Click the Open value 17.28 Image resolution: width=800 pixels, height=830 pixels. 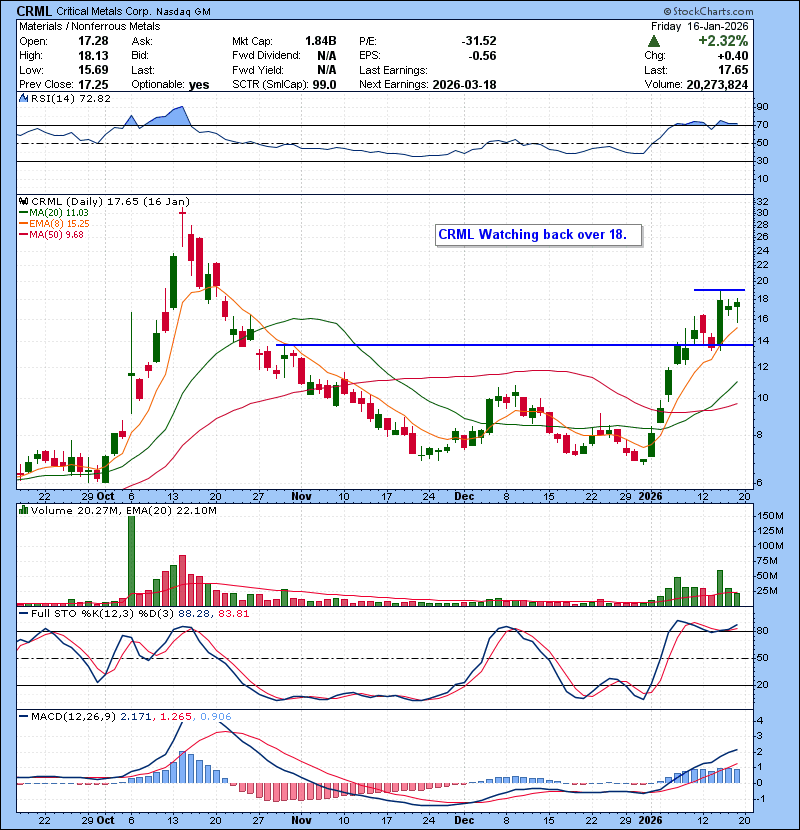[x=93, y=41]
